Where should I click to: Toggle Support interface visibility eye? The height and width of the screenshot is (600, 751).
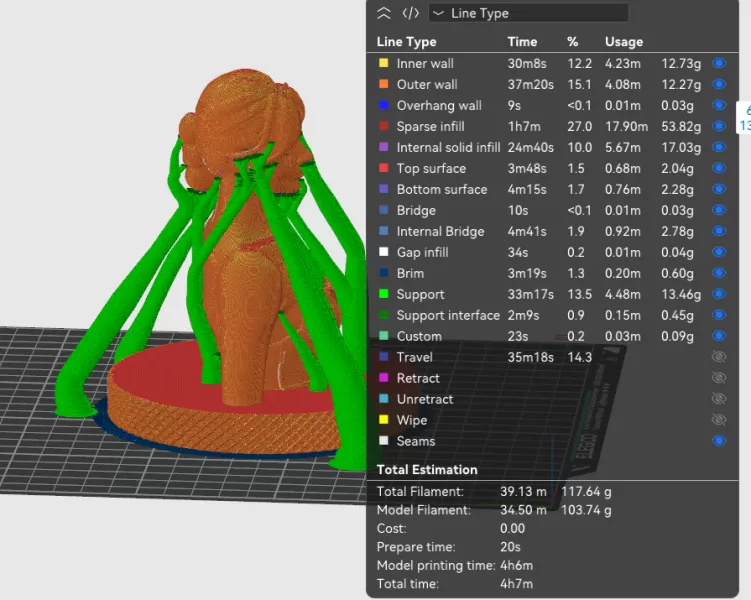coord(719,315)
